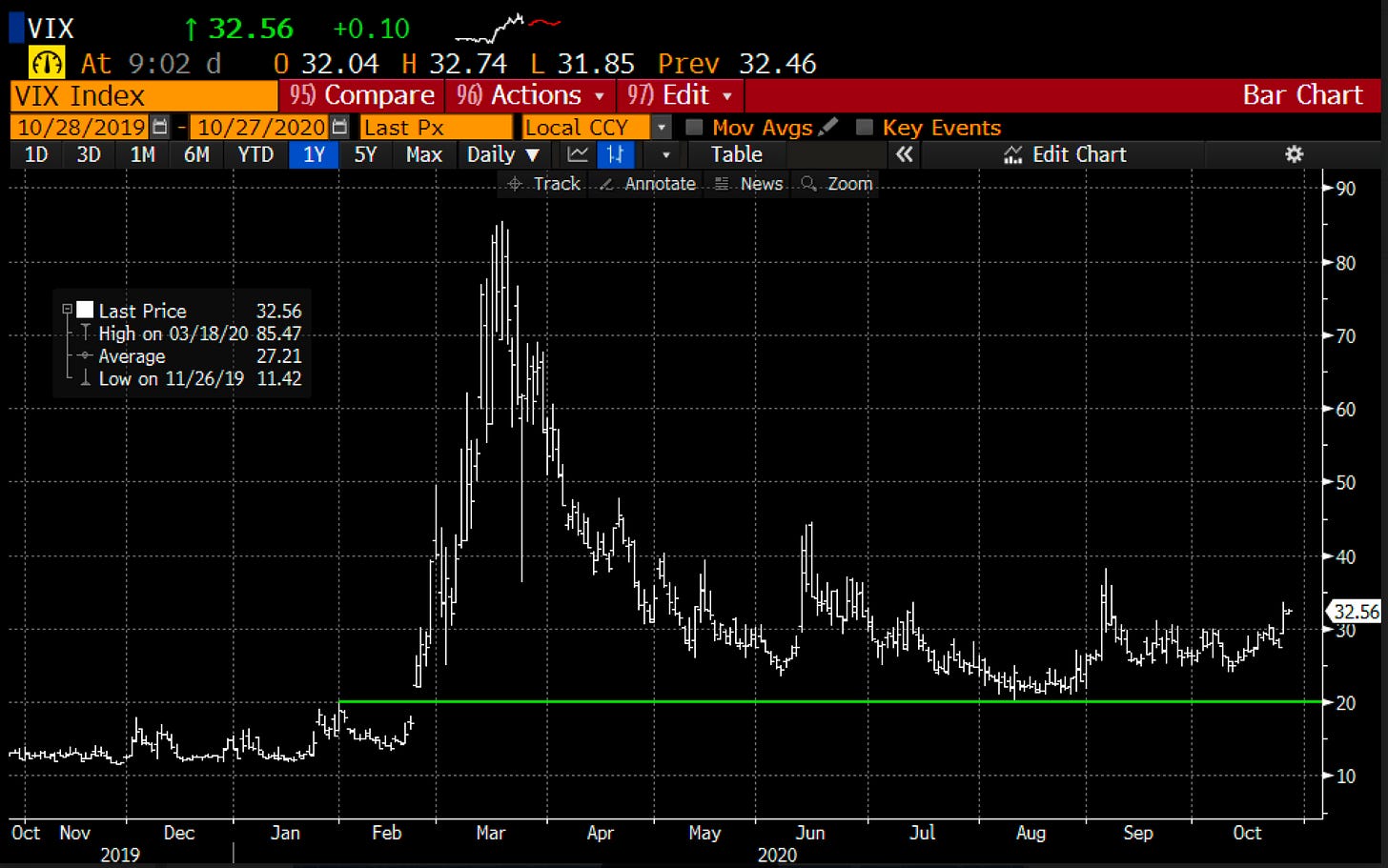This screenshot has height=868, width=1388.
Task: Click the Mov Avgs pencil edit icon
Action: (828, 127)
